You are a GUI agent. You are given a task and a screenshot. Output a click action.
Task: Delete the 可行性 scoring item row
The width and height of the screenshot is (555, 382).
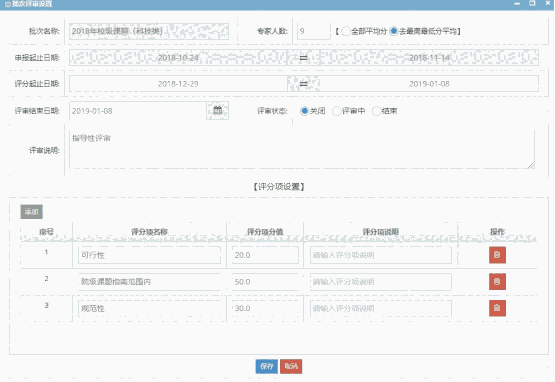click(x=497, y=255)
